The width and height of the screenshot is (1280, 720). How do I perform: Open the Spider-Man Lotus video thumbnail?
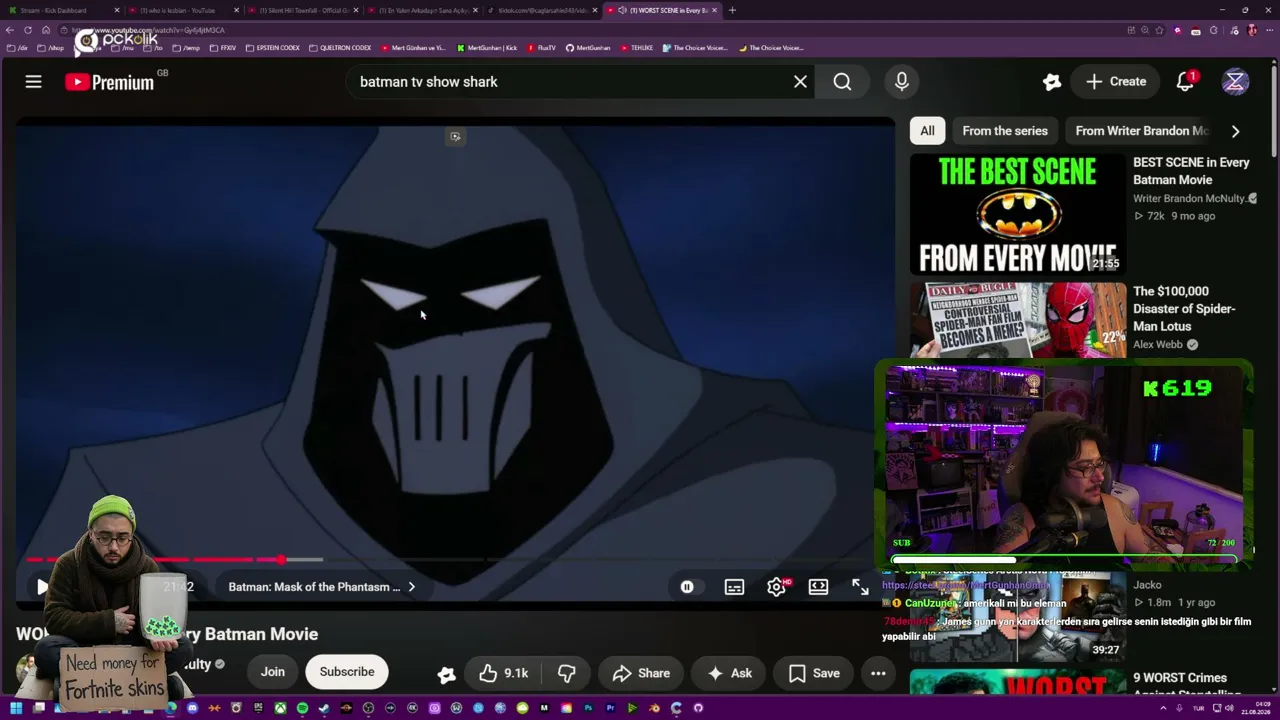click(x=1018, y=319)
